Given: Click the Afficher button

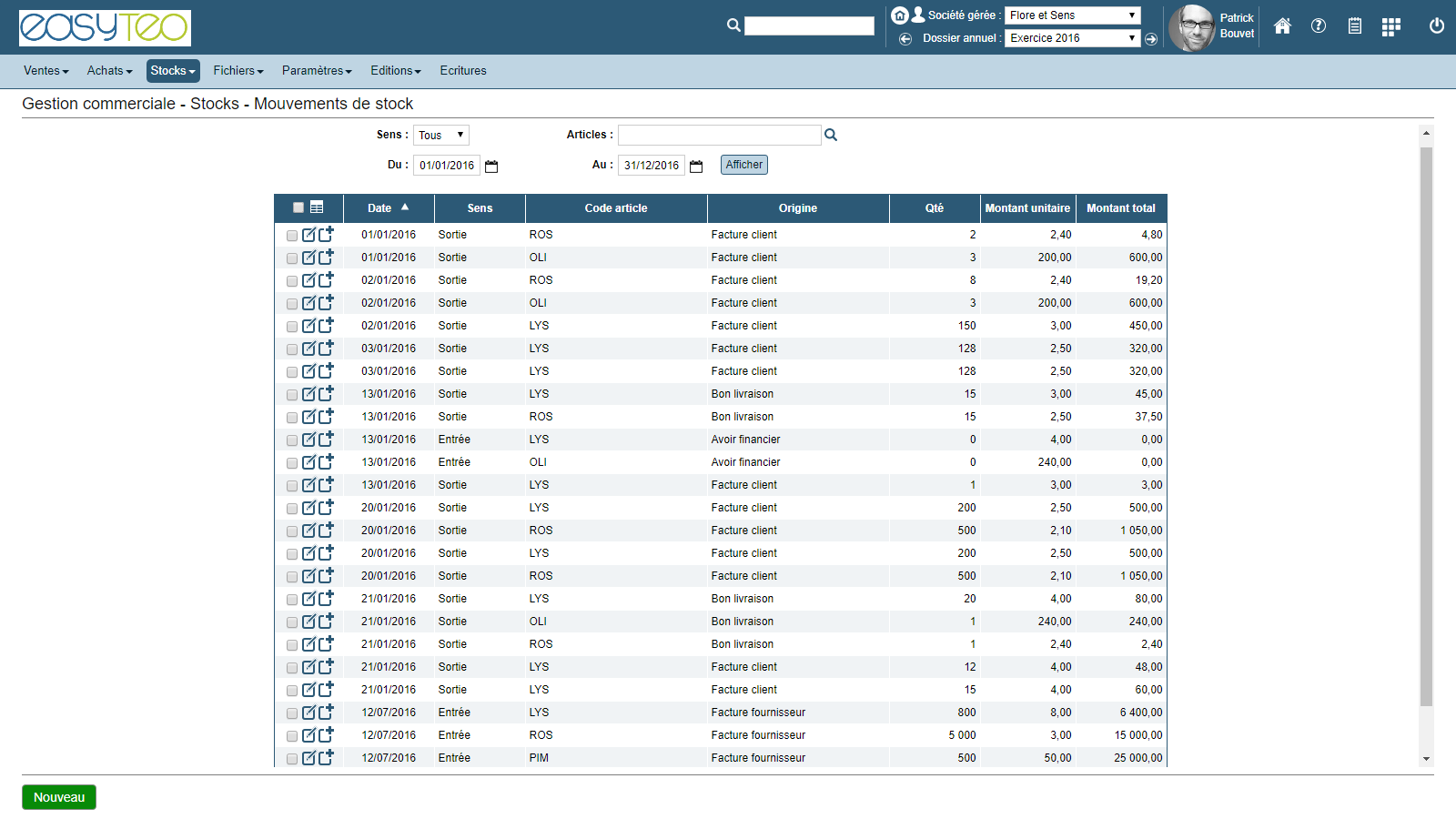Looking at the screenshot, I should (743, 165).
